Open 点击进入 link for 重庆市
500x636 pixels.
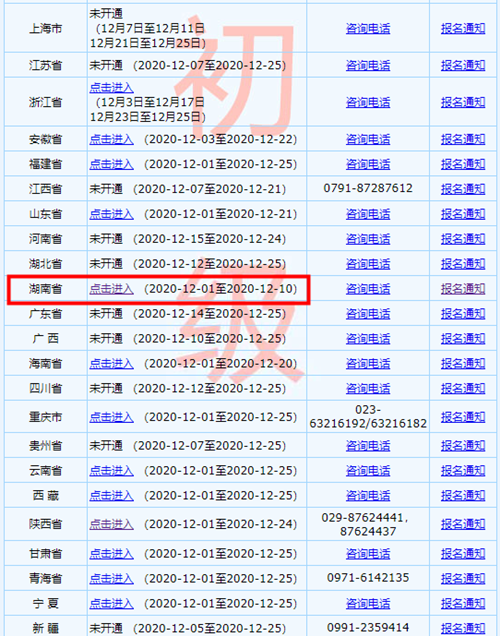click(x=112, y=417)
